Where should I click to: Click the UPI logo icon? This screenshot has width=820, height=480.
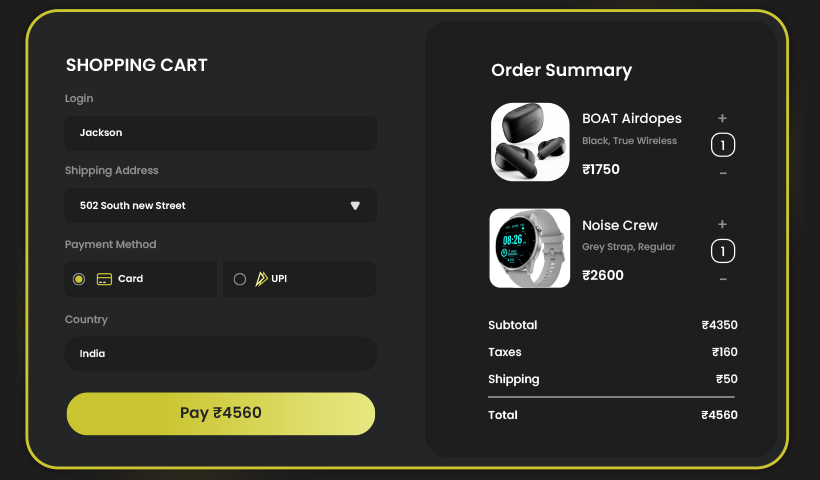pos(261,279)
